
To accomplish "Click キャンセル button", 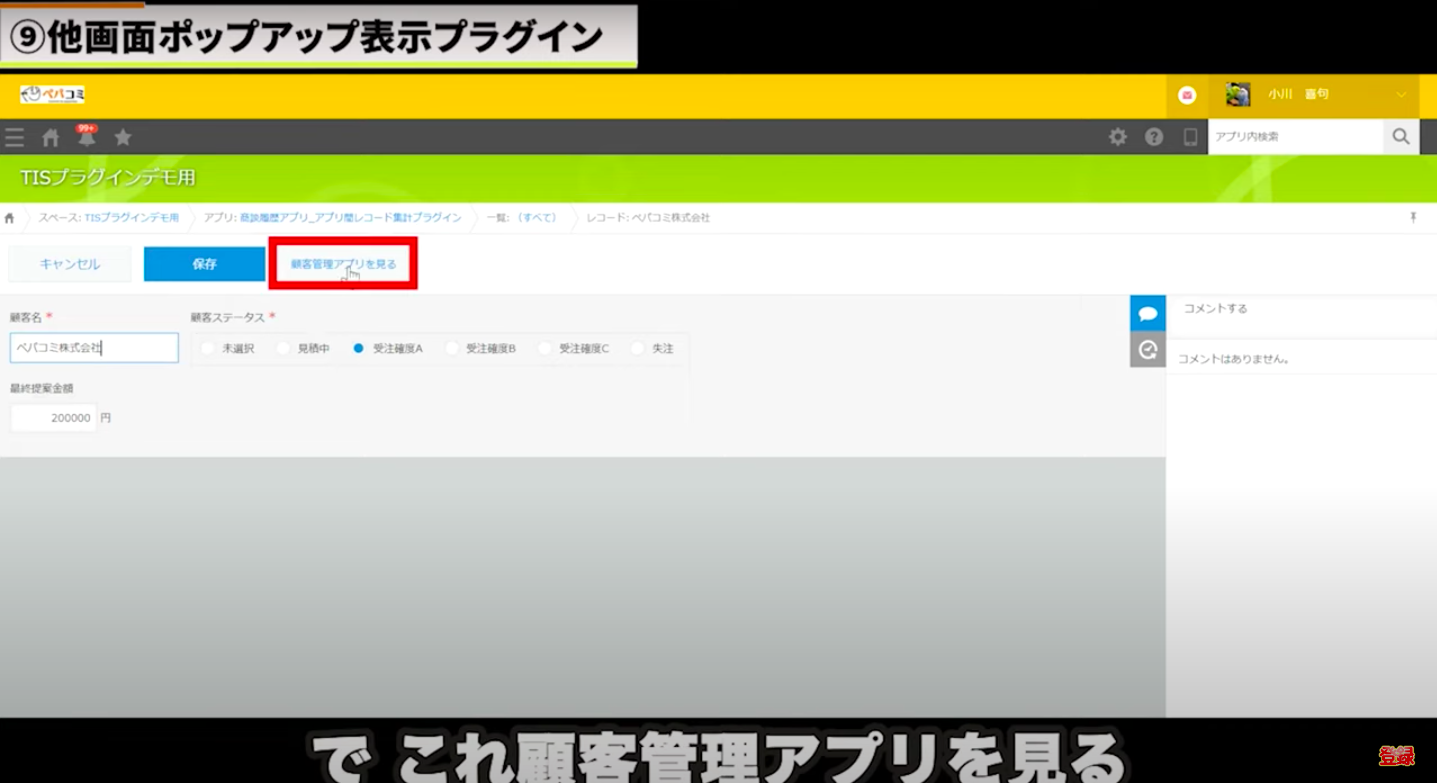I will [70, 264].
